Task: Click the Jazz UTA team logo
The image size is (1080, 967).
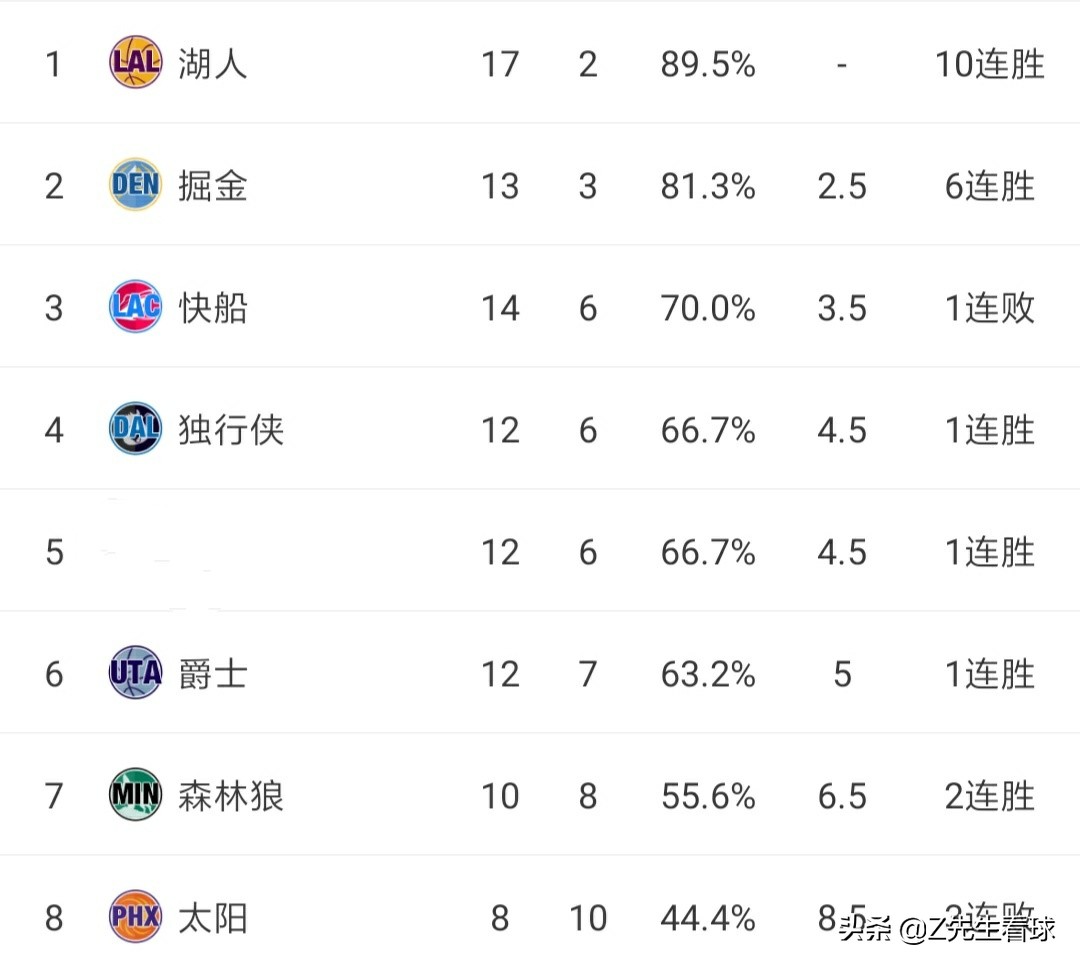Action: tap(135, 673)
